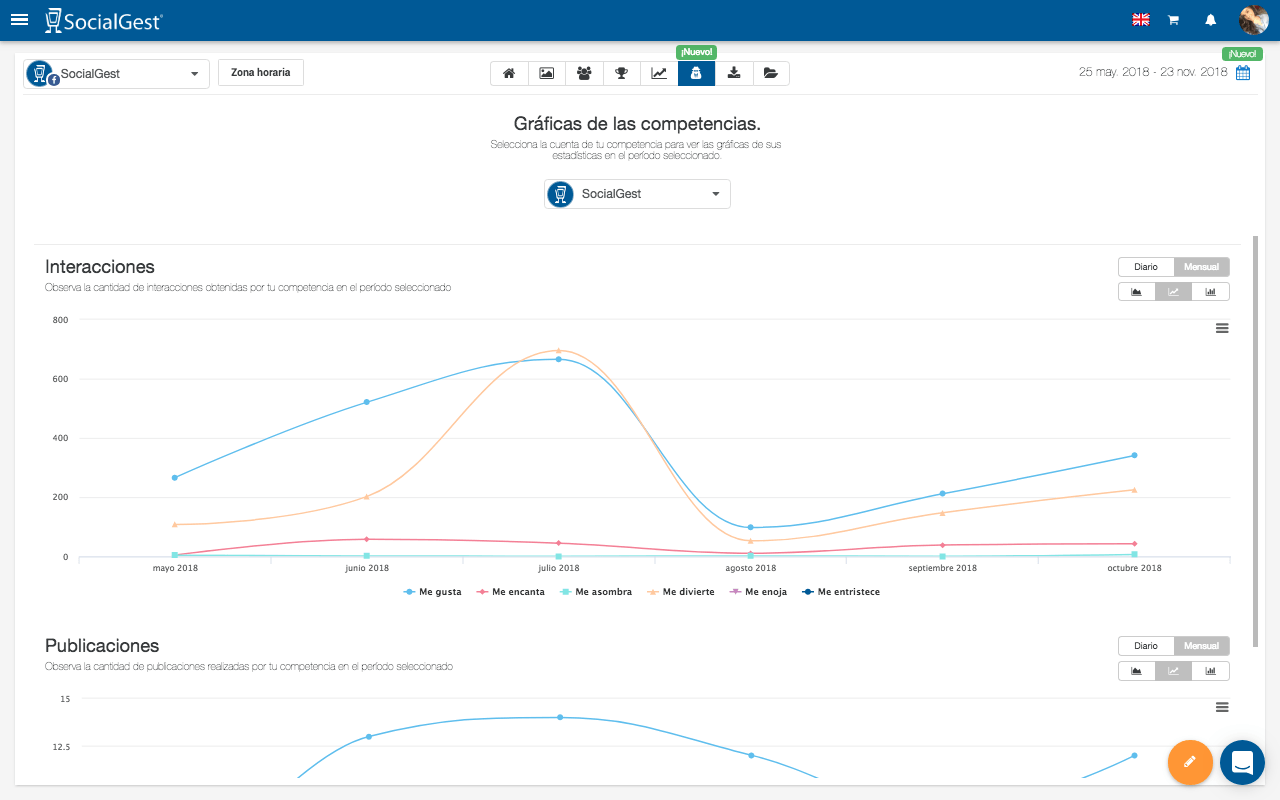Screen dimensions: 1280x800
Task: Open the shopping cart icon
Action: 1174,20
